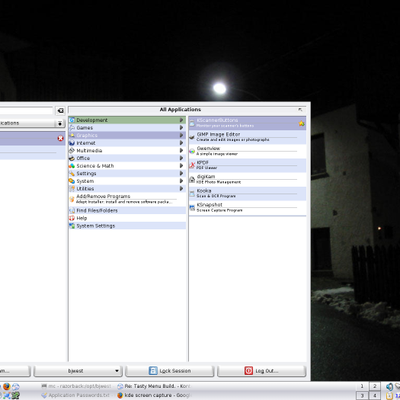The width and height of the screenshot is (400, 400).
Task: Open the Multimedia category
Action: (127, 151)
